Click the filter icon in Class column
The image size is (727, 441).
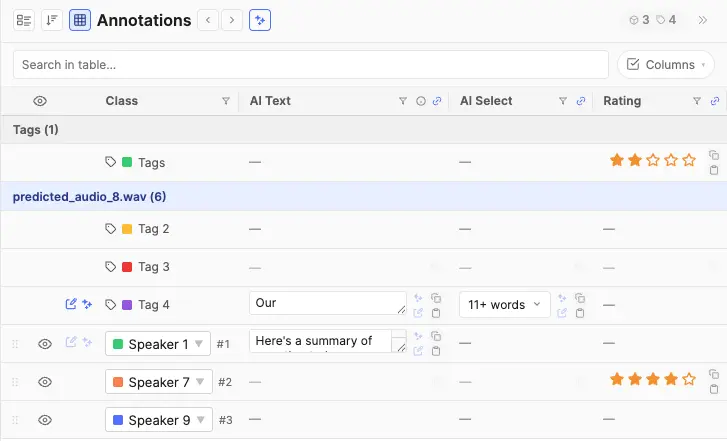click(x=226, y=101)
